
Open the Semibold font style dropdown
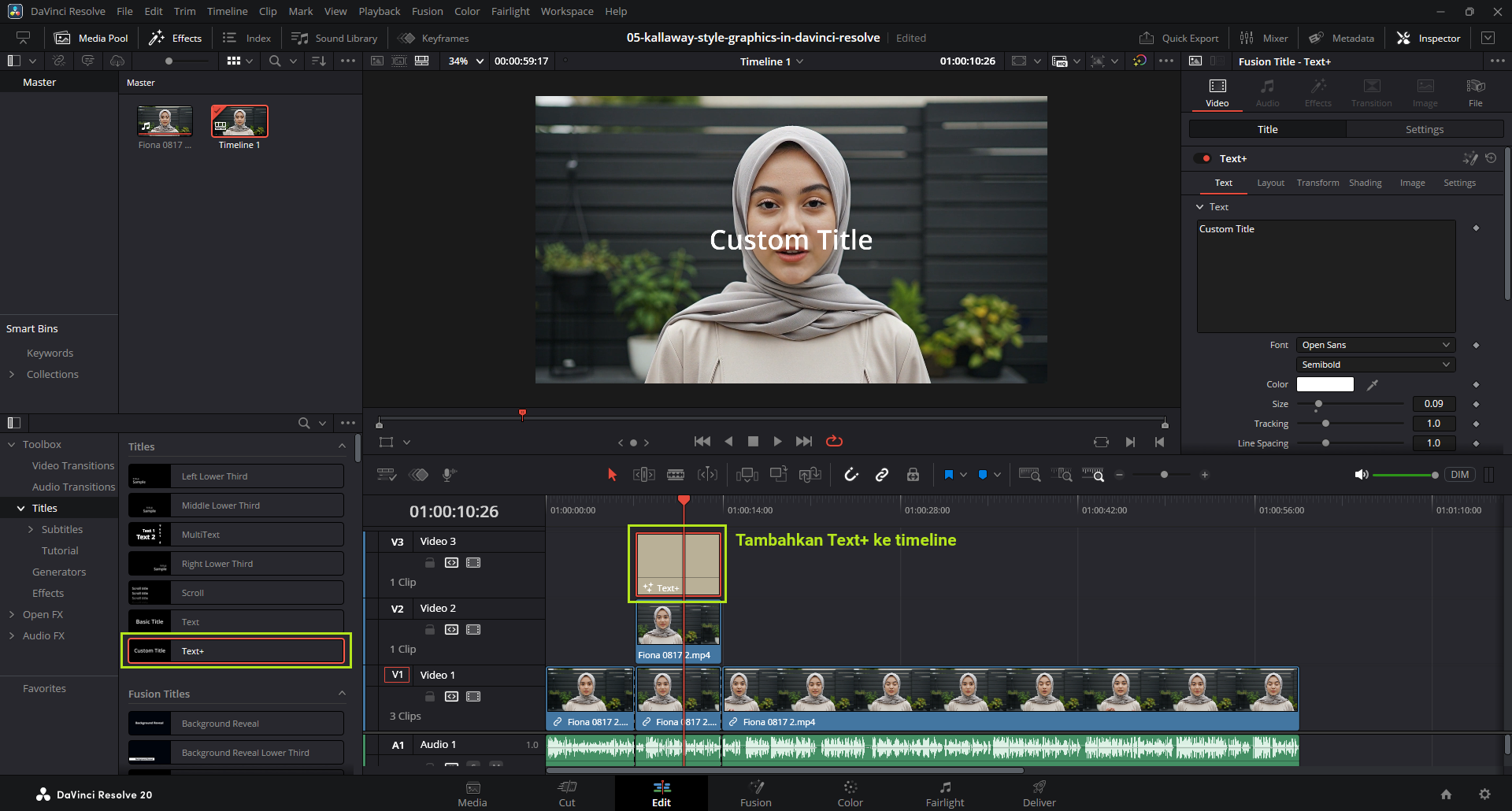1374,365
